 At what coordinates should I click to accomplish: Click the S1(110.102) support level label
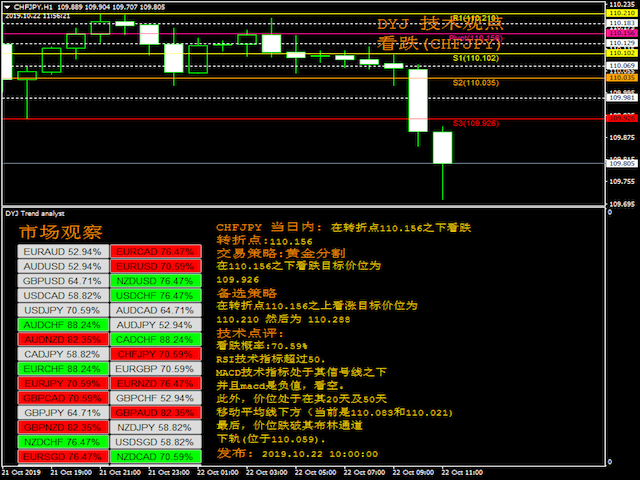476,58
